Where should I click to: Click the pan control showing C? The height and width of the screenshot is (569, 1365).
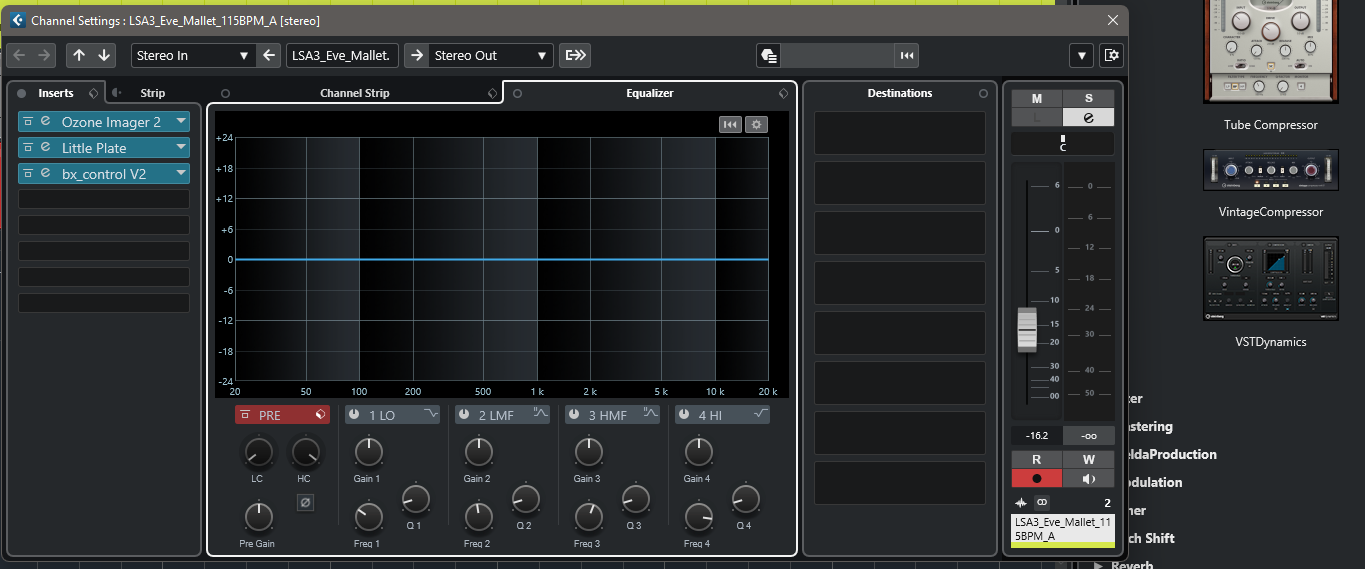coord(1062,144)
